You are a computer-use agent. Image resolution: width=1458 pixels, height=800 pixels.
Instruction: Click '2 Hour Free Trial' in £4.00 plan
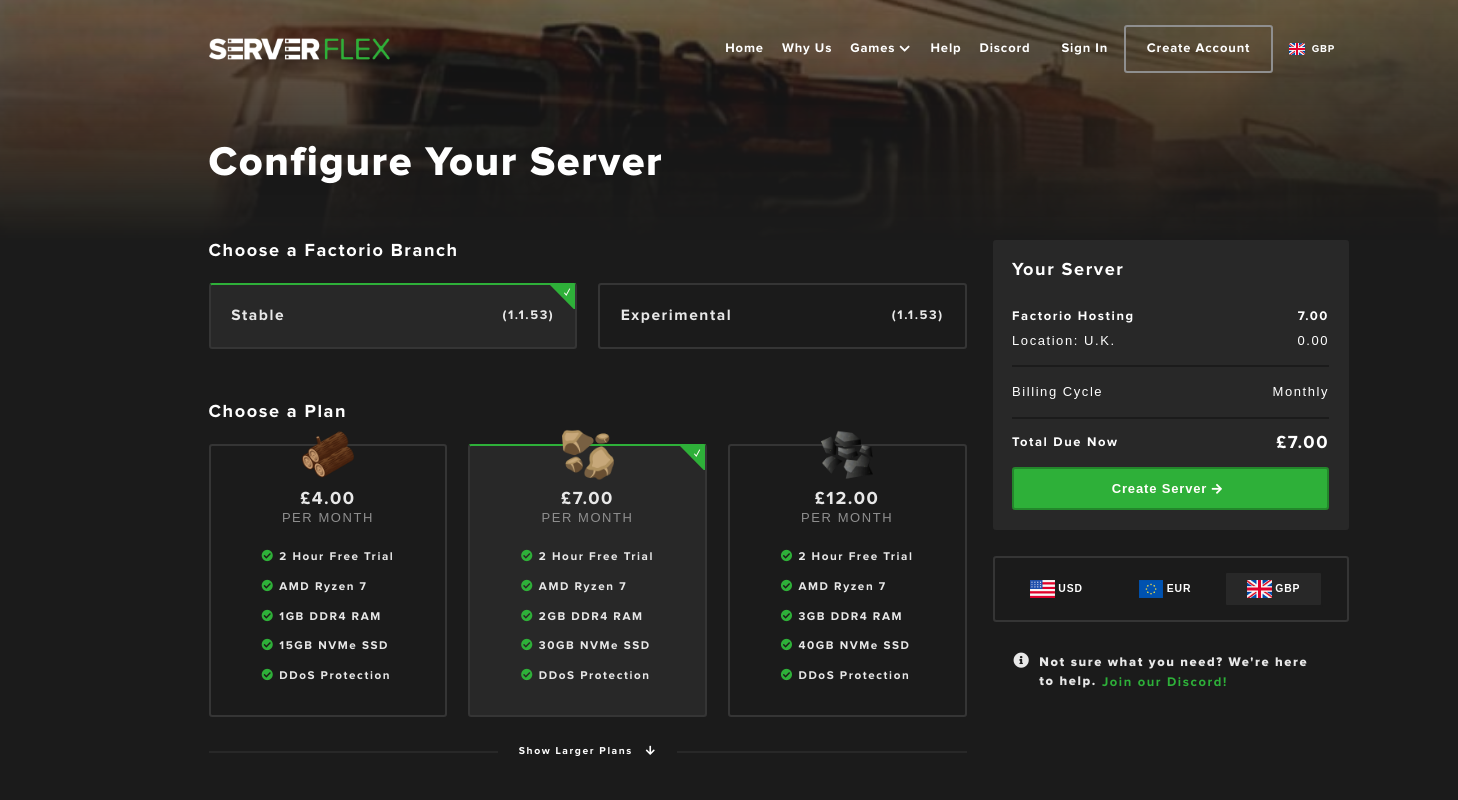click(x=336, y=556)
